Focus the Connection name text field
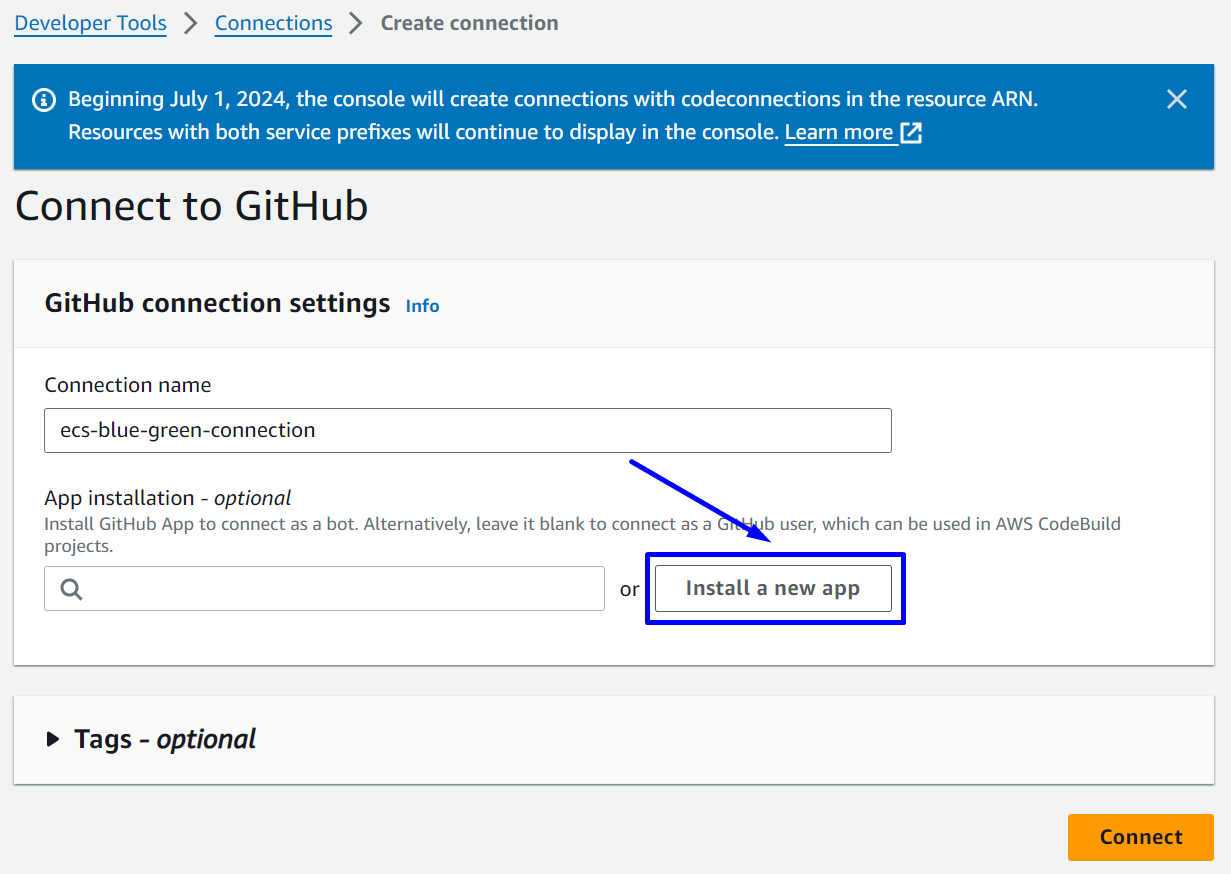Image resolution: width=1231 pixels, height=874 pixels. click(468, 431)
